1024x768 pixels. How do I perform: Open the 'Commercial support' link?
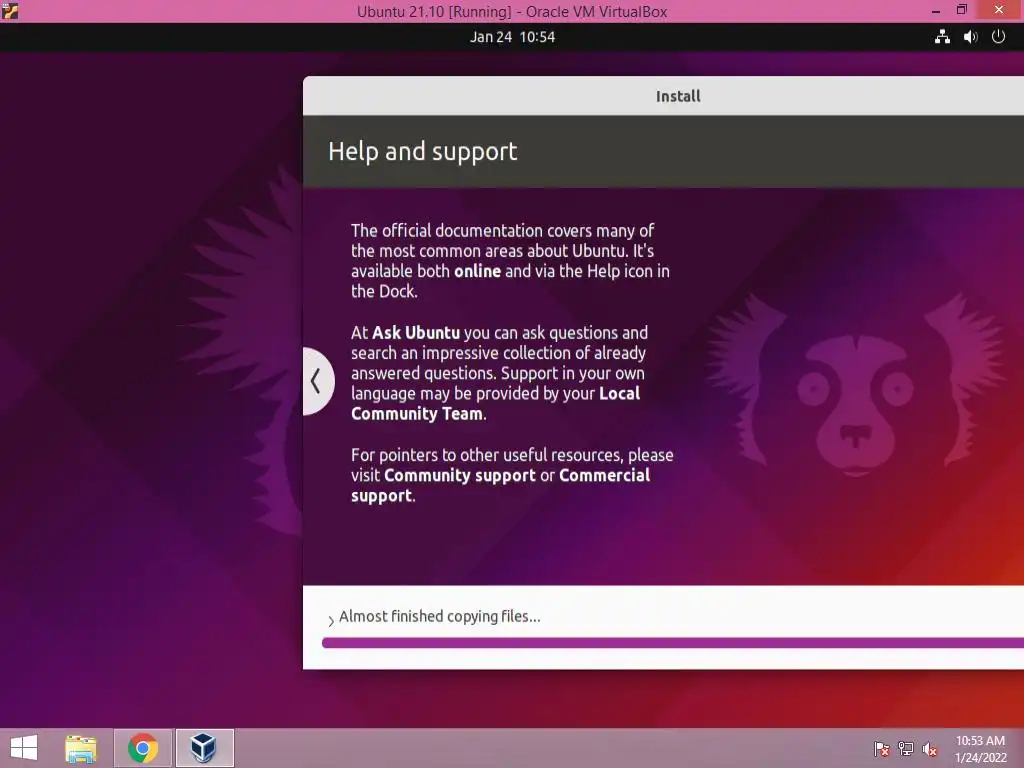(500, 485)
